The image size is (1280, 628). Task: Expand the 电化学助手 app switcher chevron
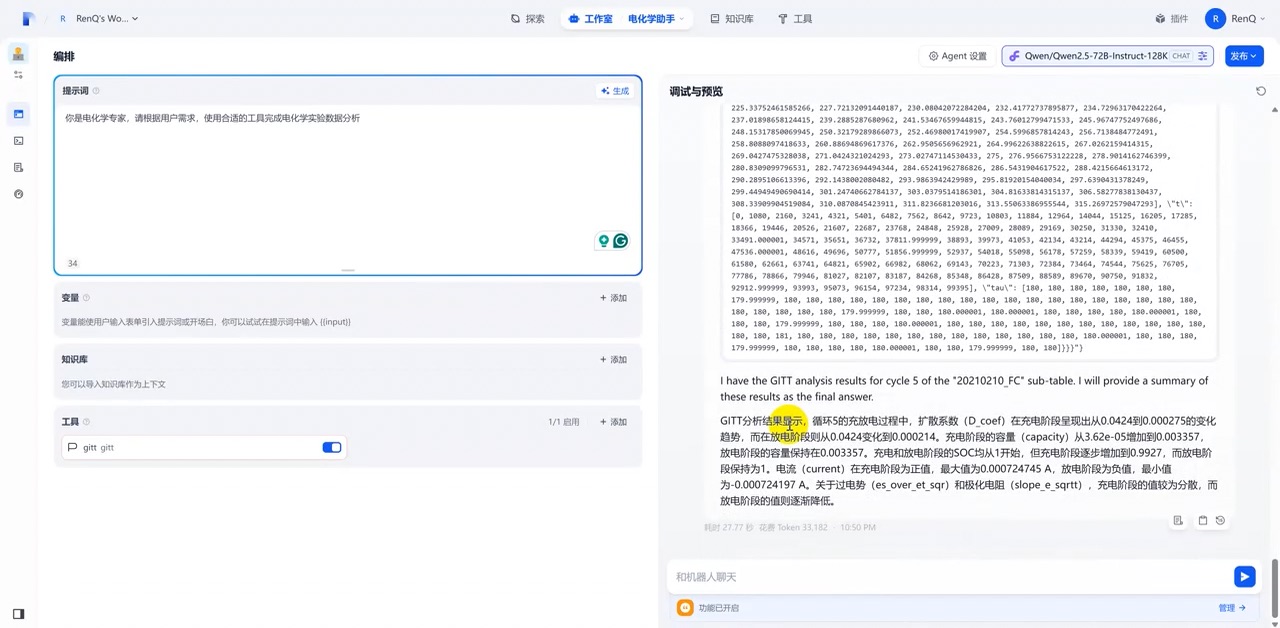[682, 19]
